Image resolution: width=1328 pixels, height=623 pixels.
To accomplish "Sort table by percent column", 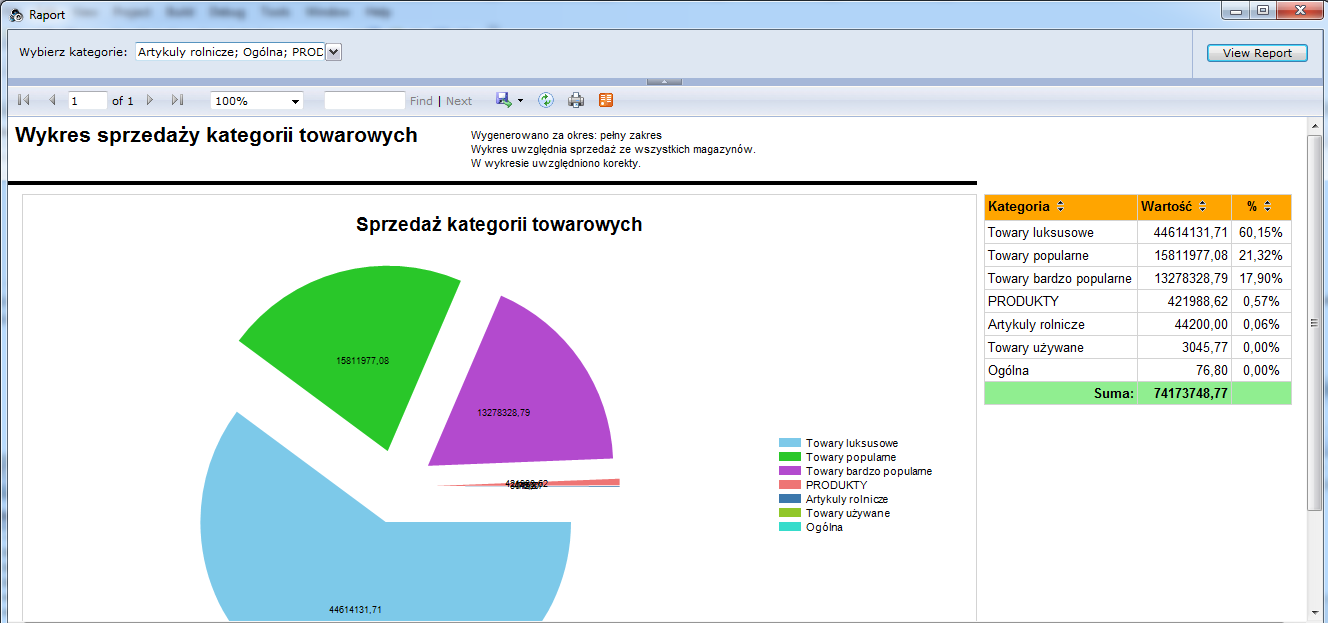I will (x=1267, y=207).
